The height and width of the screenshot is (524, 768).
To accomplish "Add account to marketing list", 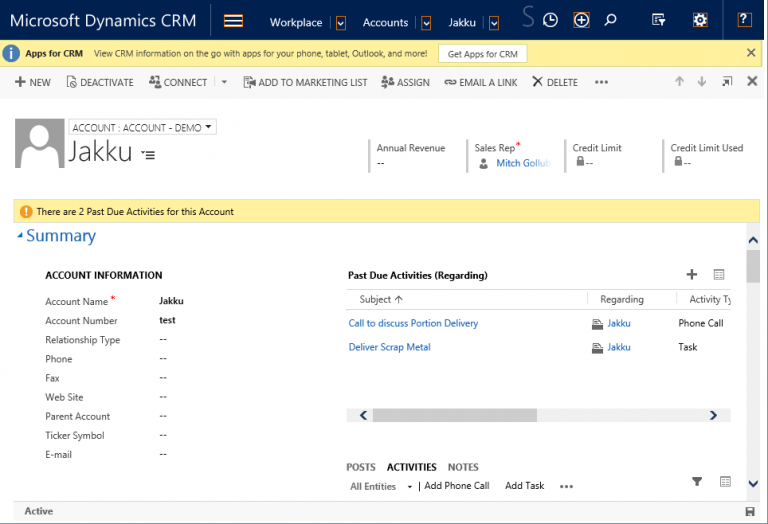I will pos(305,82).
